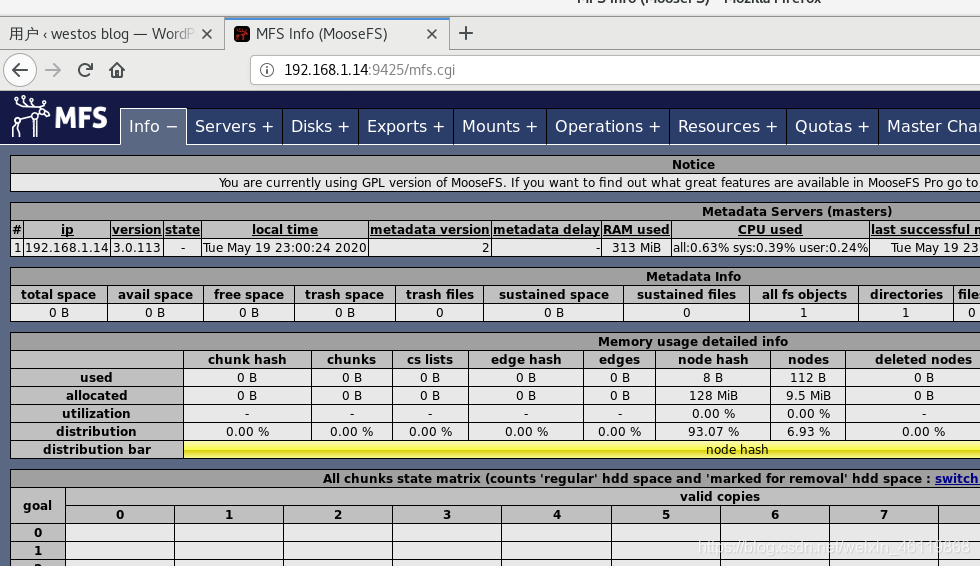
Task: Click the yellow node hash distribution bar
Action: 582,450
